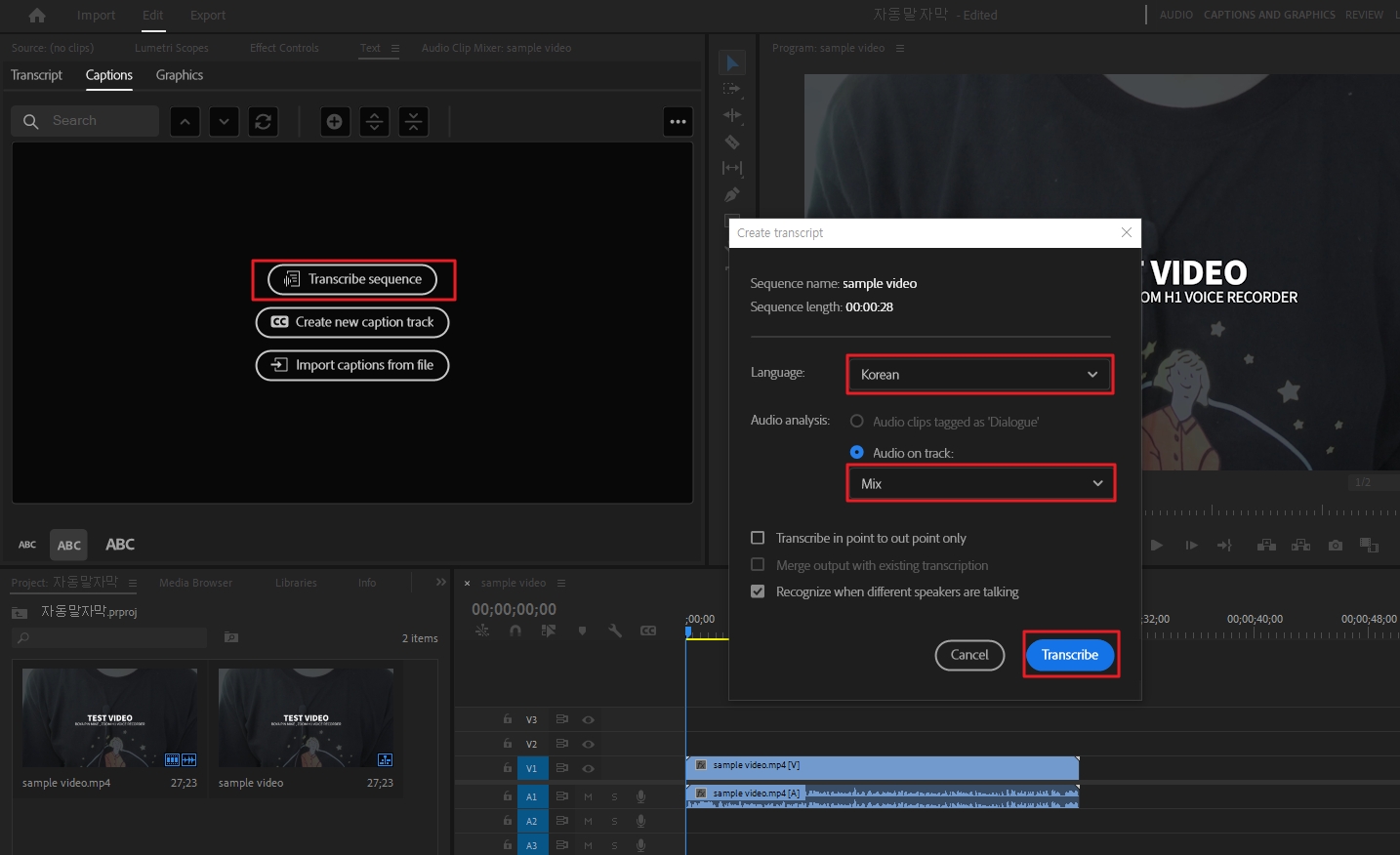
Task: Select the sample video.mp4 [V] timeline clip
Action: (x=883, y=767)
